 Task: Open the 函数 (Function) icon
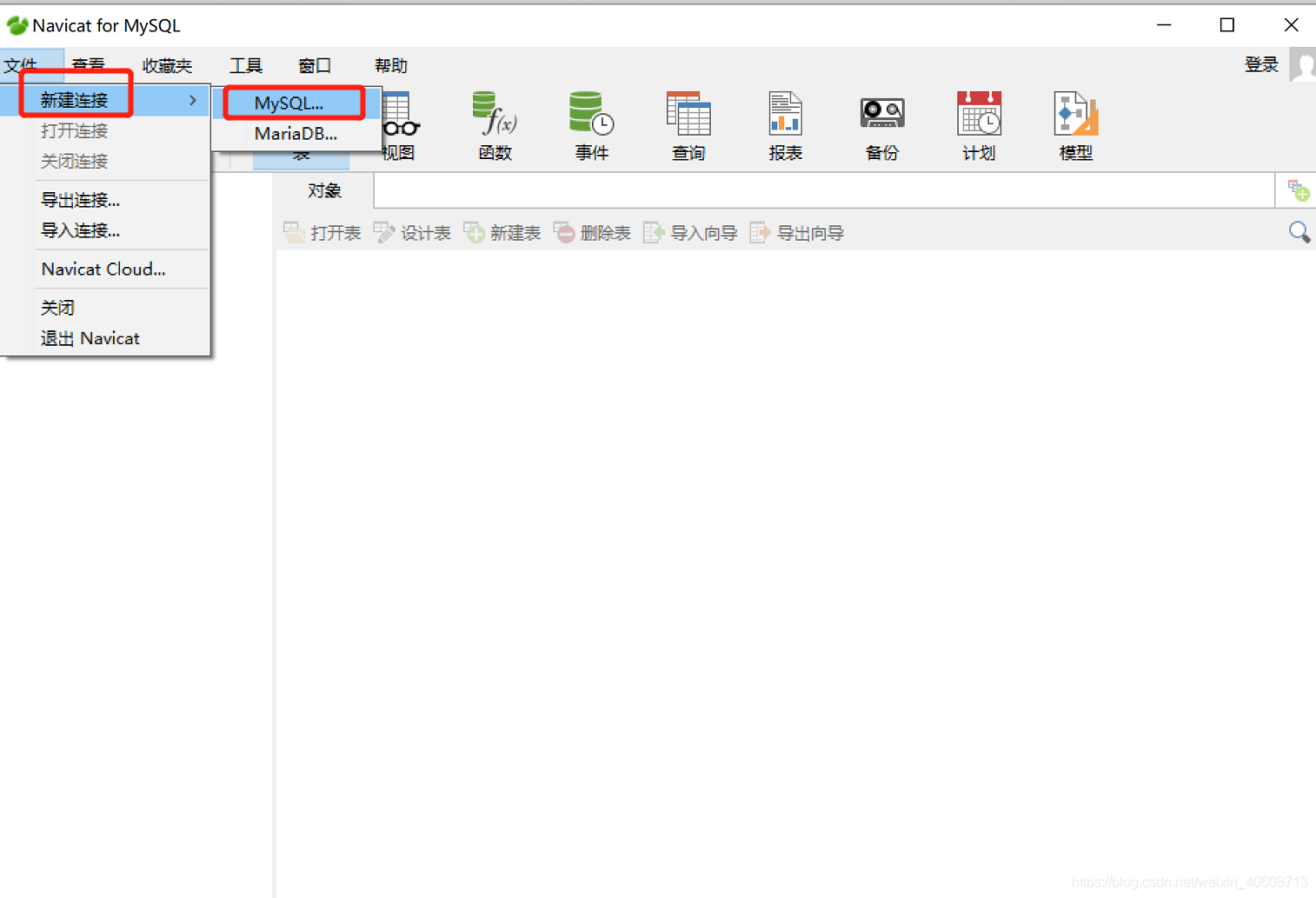[494, 124]
